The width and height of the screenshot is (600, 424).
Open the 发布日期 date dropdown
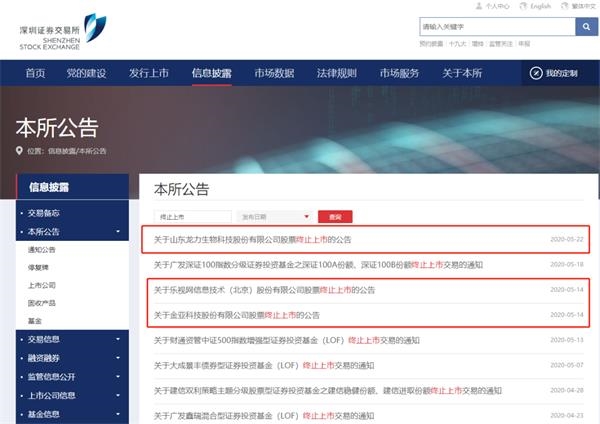coord(274,217)
